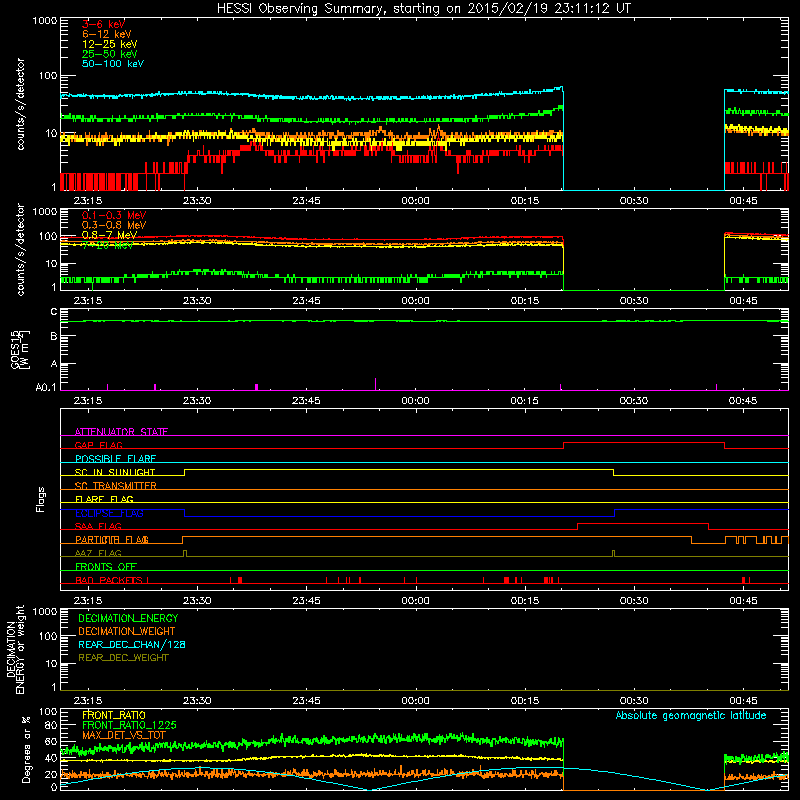Click the BAD_PACKETS label
800x800 pixels.
109,580
